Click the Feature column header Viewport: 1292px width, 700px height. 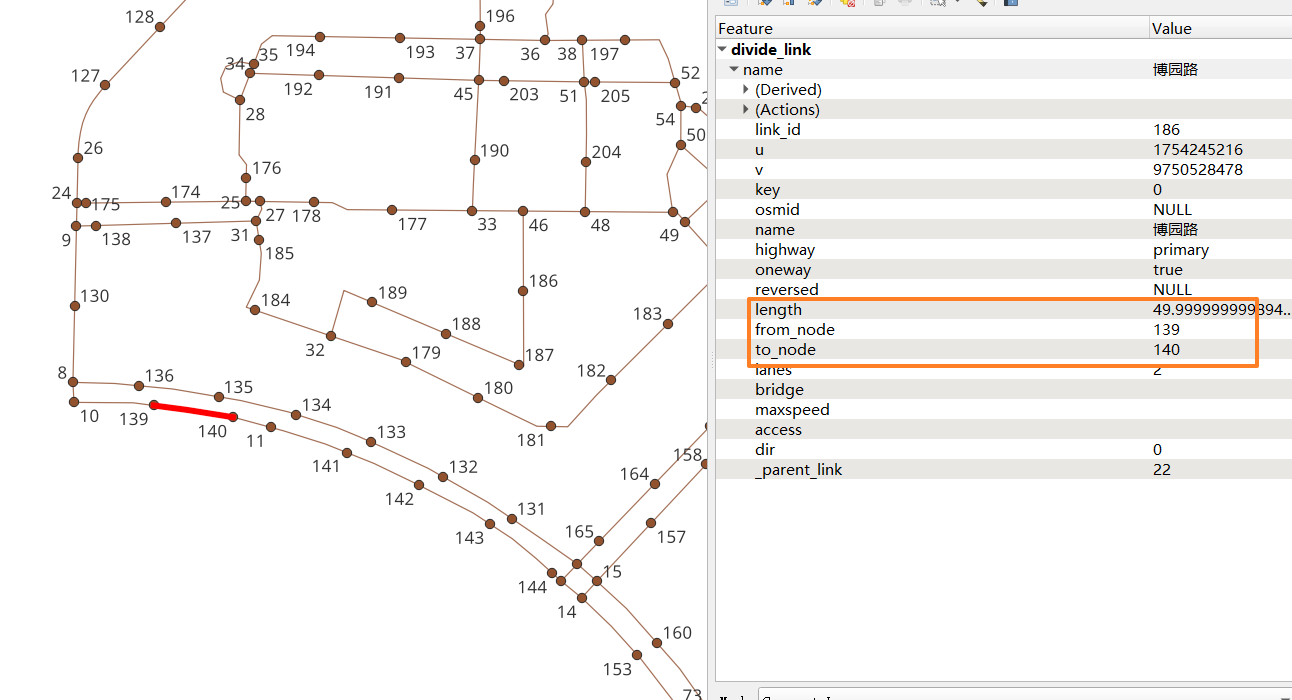click(x=932, y=28)
